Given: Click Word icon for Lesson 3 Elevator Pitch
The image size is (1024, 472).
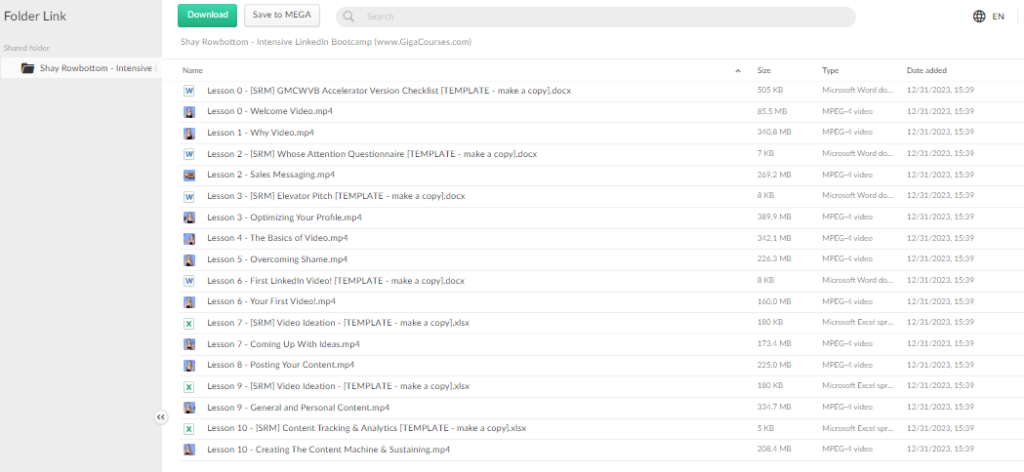Looking at the screenshot, I should tap(188, 196).
